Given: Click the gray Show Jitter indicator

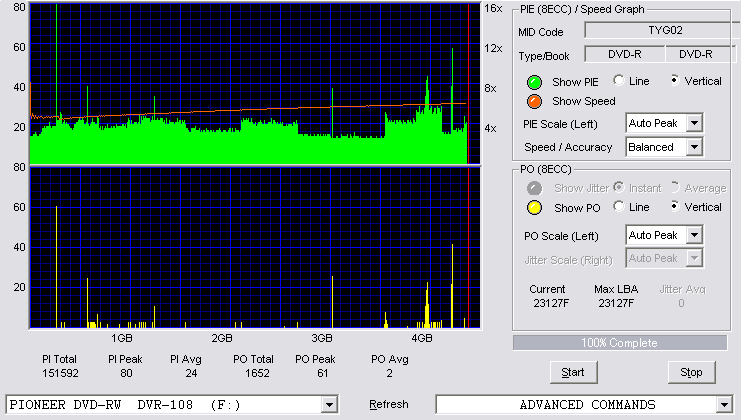Looking at the screenshot, I should (534, 188).
